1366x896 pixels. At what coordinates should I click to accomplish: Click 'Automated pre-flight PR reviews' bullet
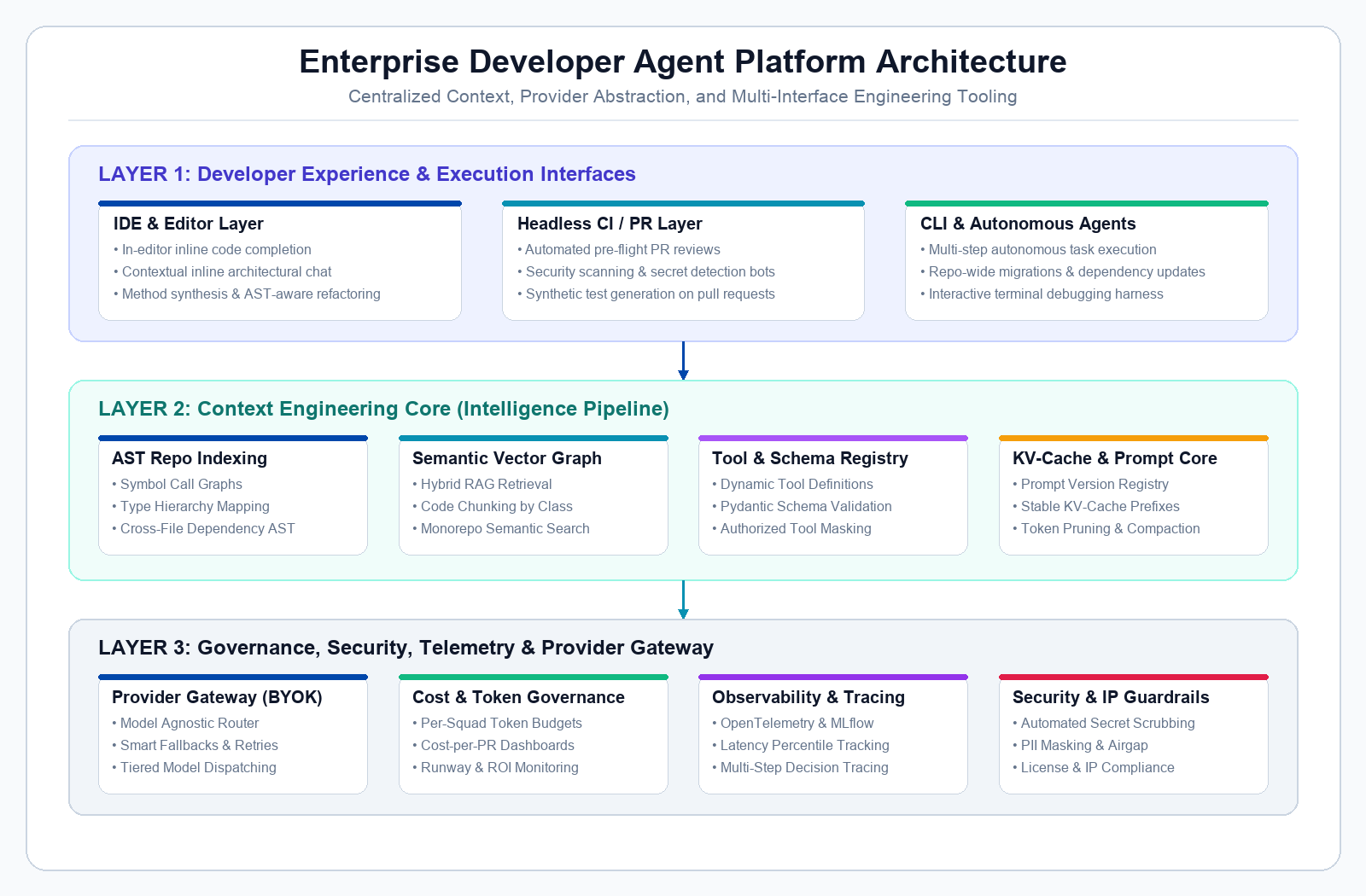[x=619, y=249]
